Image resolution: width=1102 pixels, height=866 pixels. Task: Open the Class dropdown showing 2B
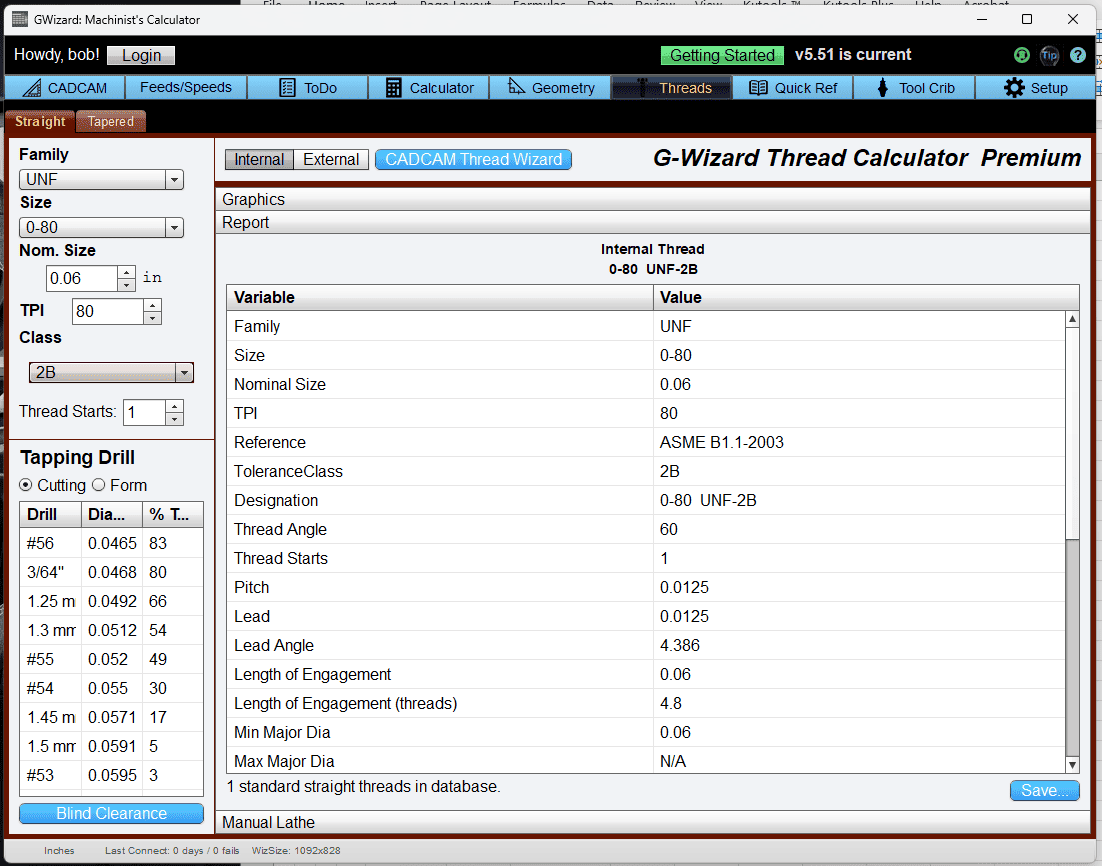tap(185, 373)
